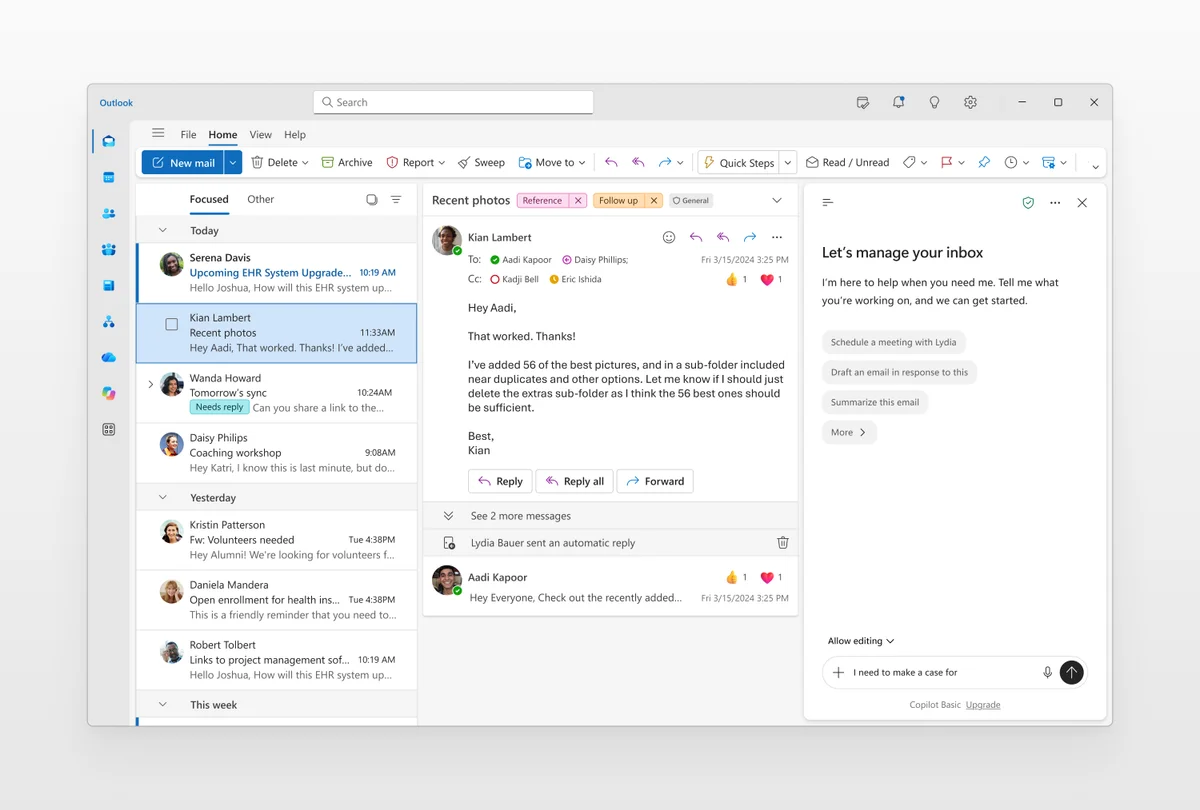Open notifications bell icon
This screenshot has width=1200, height=810.
tap(899, 102)
